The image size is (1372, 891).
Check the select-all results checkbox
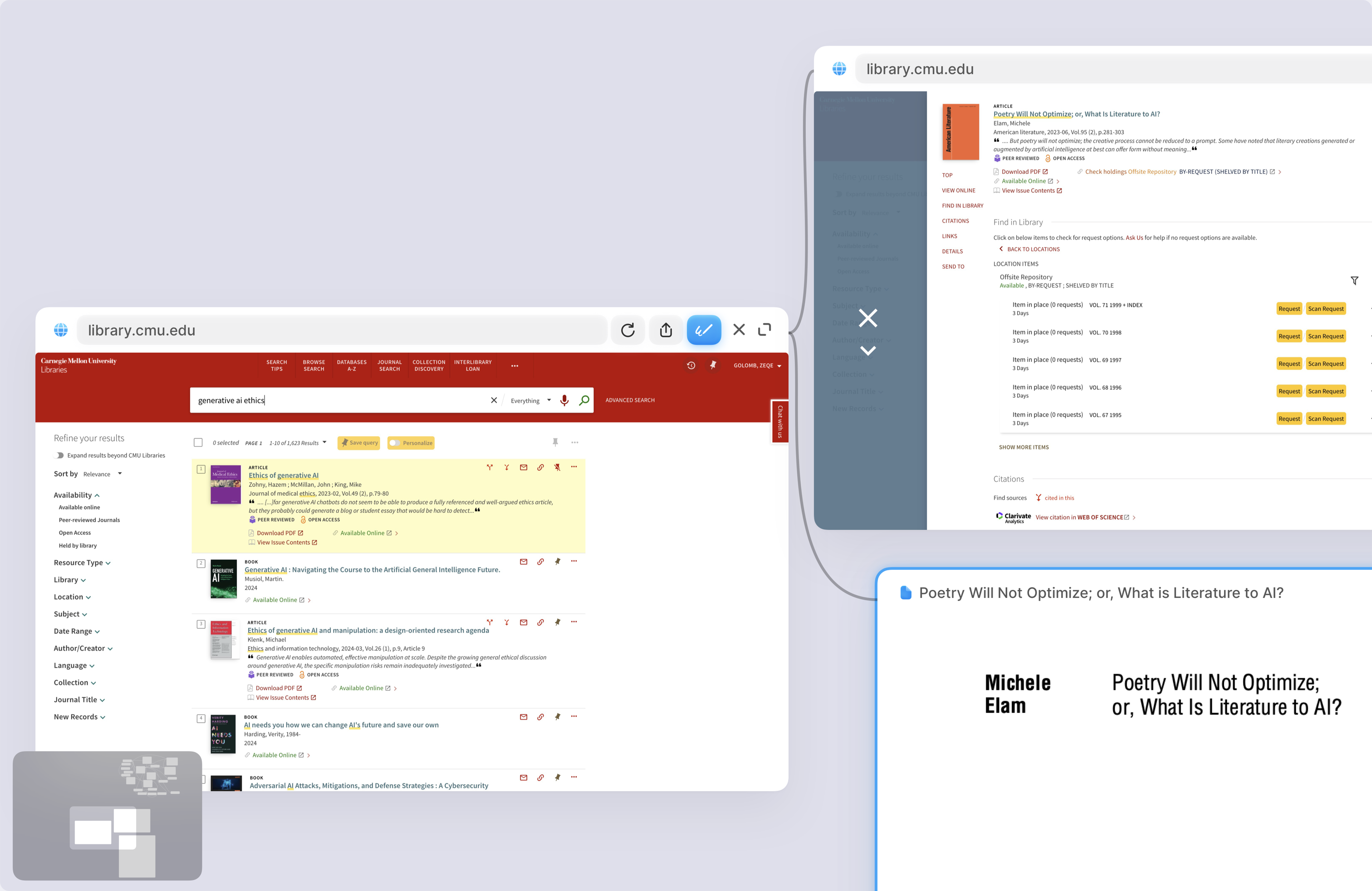(x=198, y=443)
